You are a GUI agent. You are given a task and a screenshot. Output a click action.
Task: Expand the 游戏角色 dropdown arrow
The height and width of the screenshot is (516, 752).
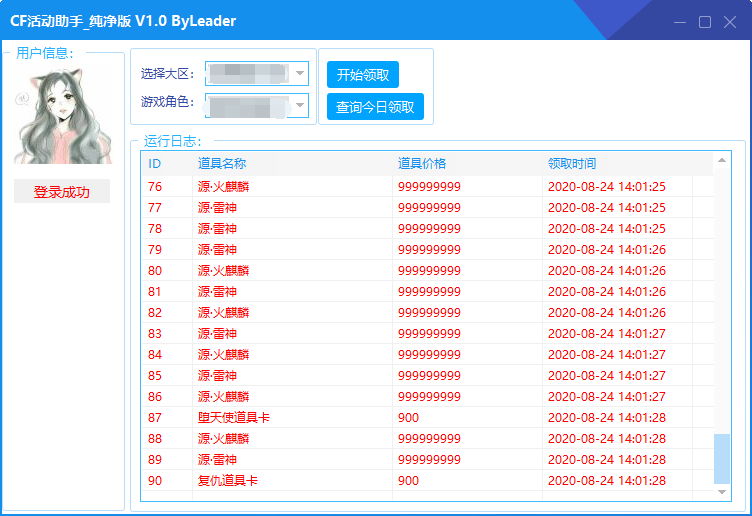click(299, 105)
